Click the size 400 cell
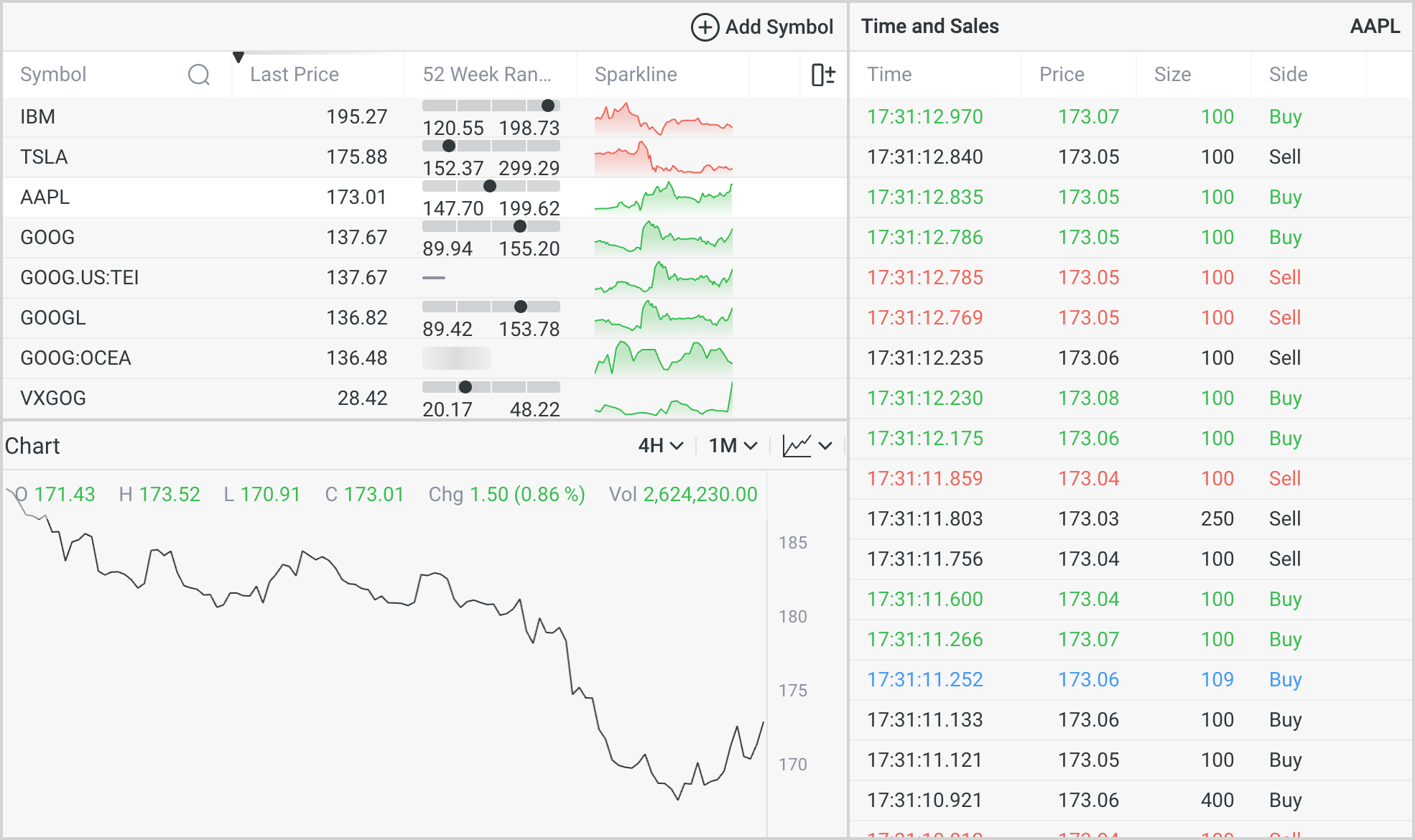1415x840 pixels. point(1217,801)
